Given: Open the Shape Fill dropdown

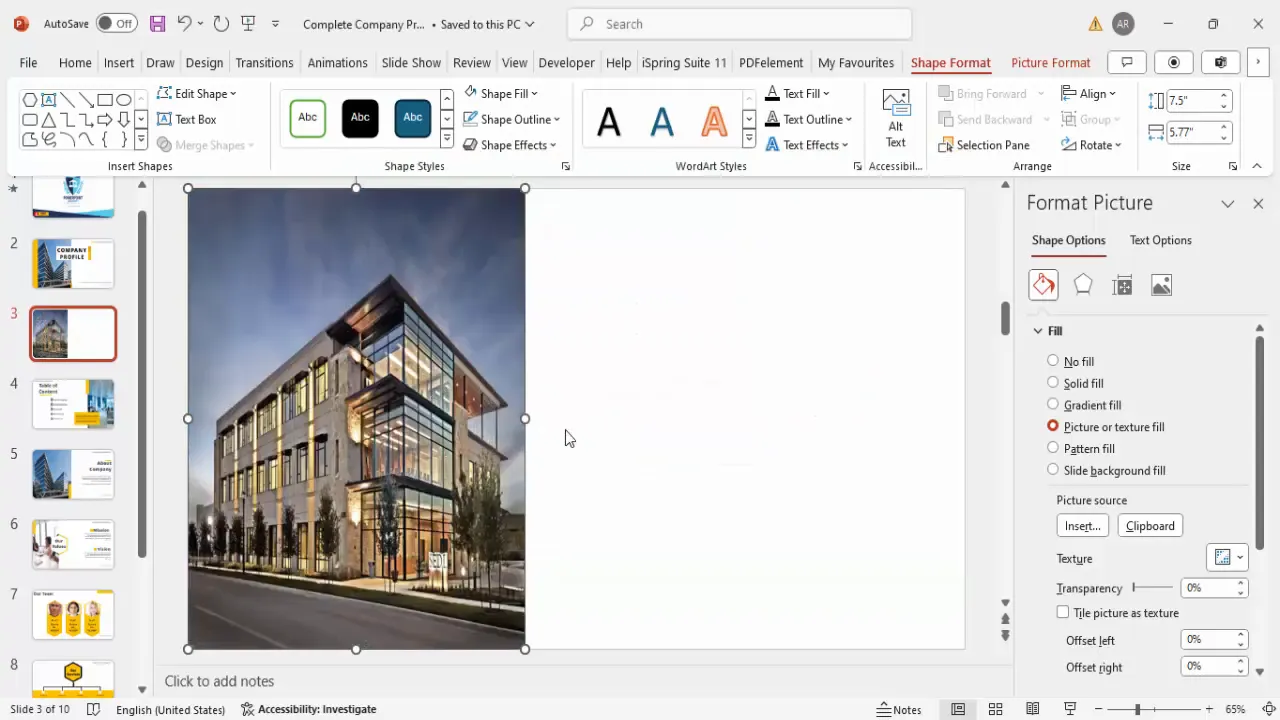Looking at the screenshot, I should pos(500,93).
